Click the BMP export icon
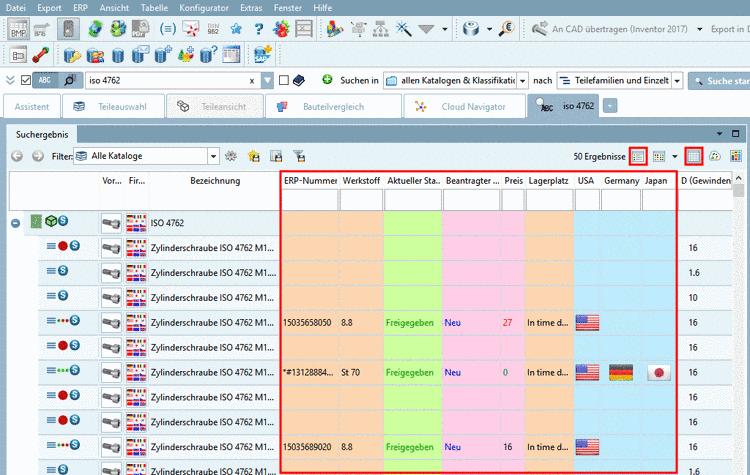750x475 pixels. pos(17,30)
